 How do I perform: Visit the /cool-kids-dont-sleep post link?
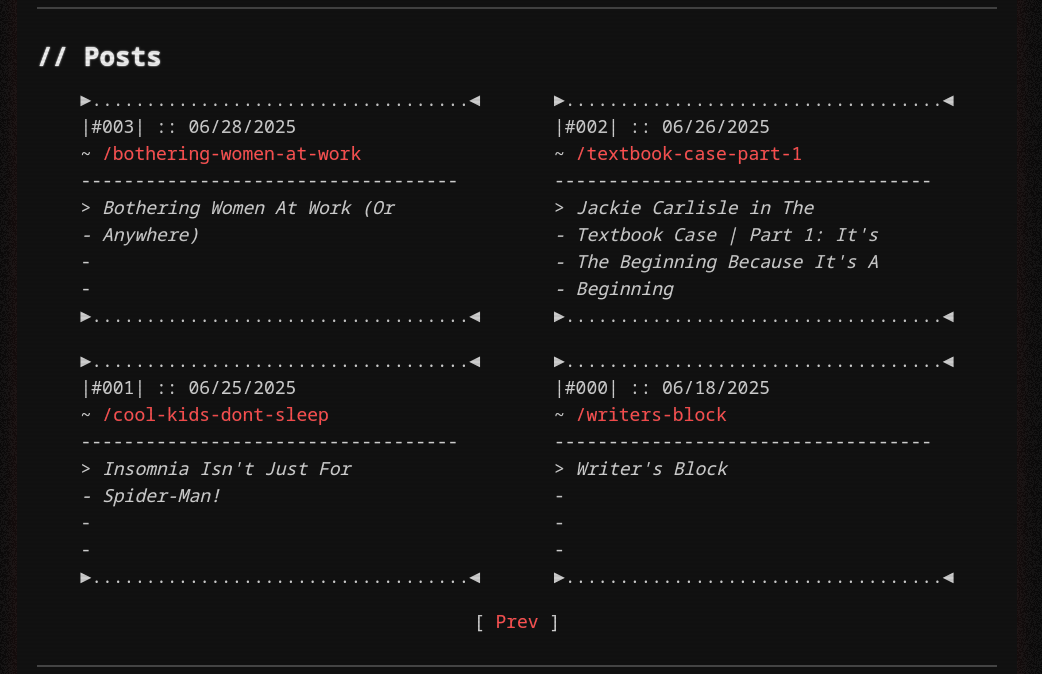pos(215,415)
